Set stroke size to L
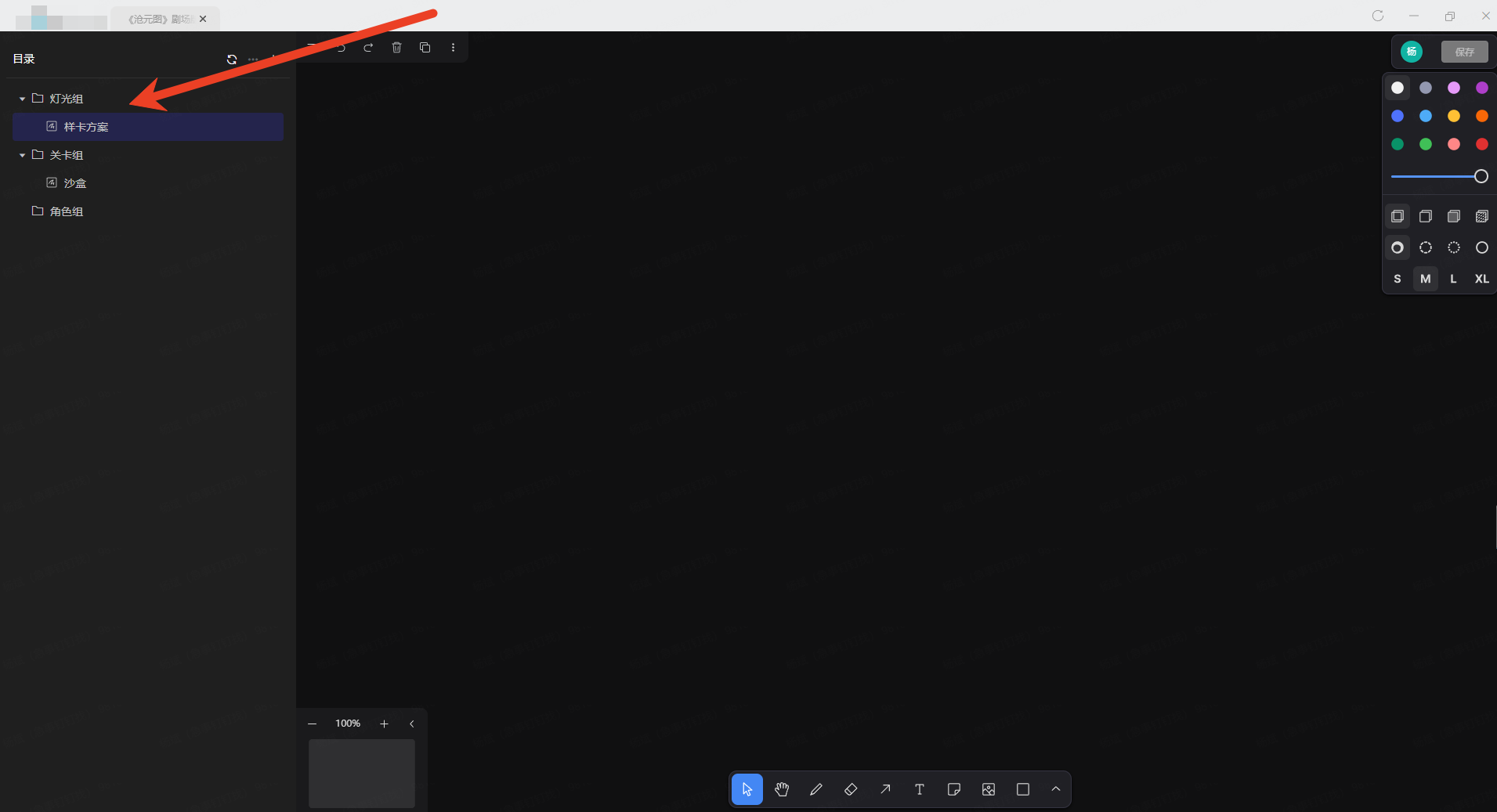1497x812 pixels. (x=1454, y=279)
